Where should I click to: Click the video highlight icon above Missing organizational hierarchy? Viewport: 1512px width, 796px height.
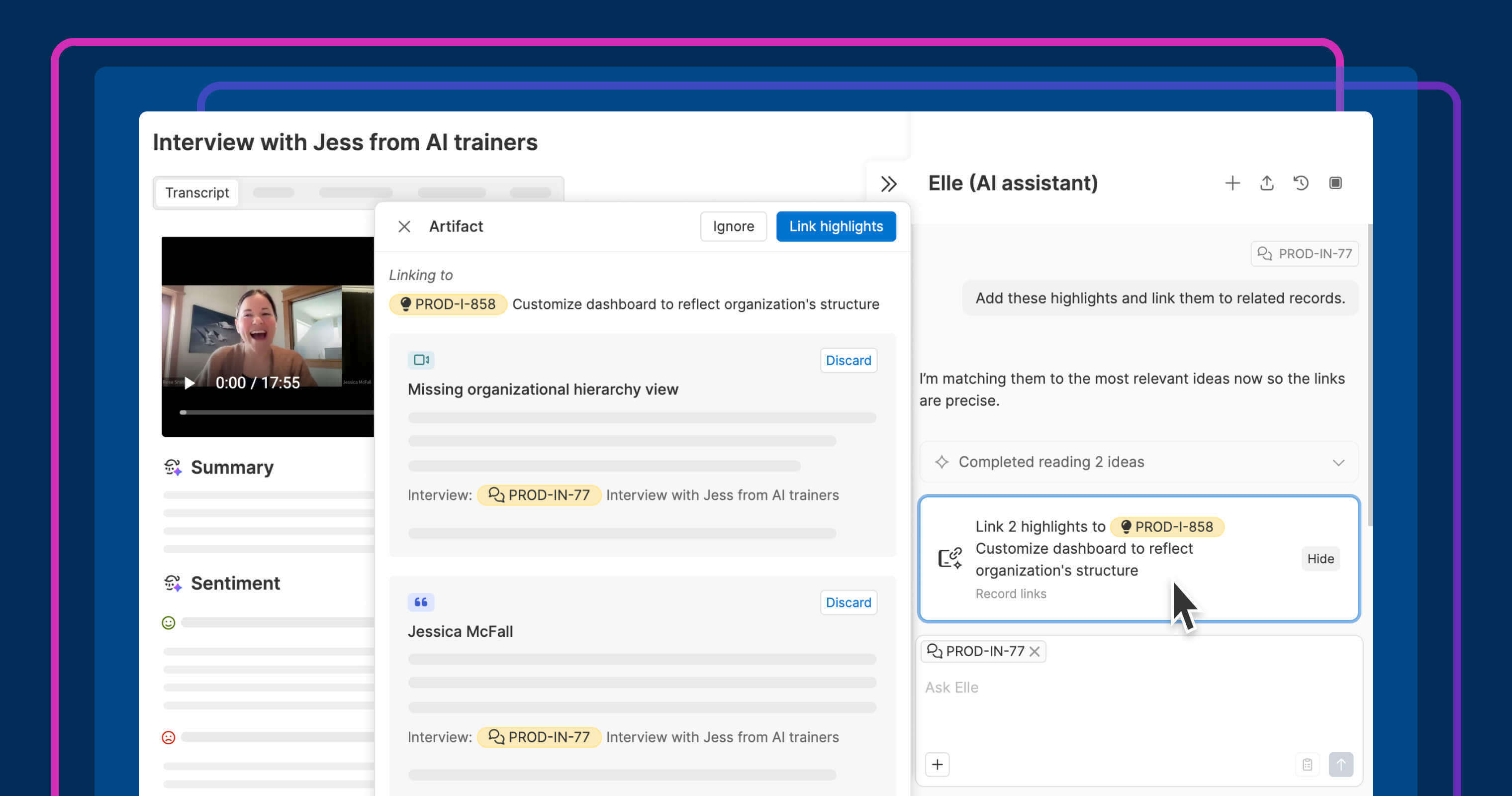click(421, 360)
